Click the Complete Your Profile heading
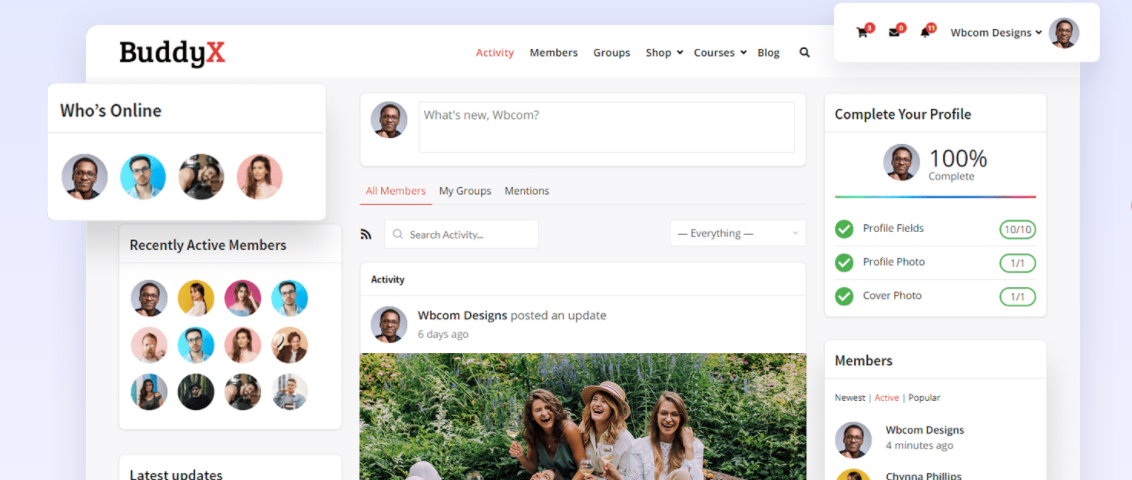The width and height of the screenshot is (1132, 480). pyautogui.click(x=903, y=114)
